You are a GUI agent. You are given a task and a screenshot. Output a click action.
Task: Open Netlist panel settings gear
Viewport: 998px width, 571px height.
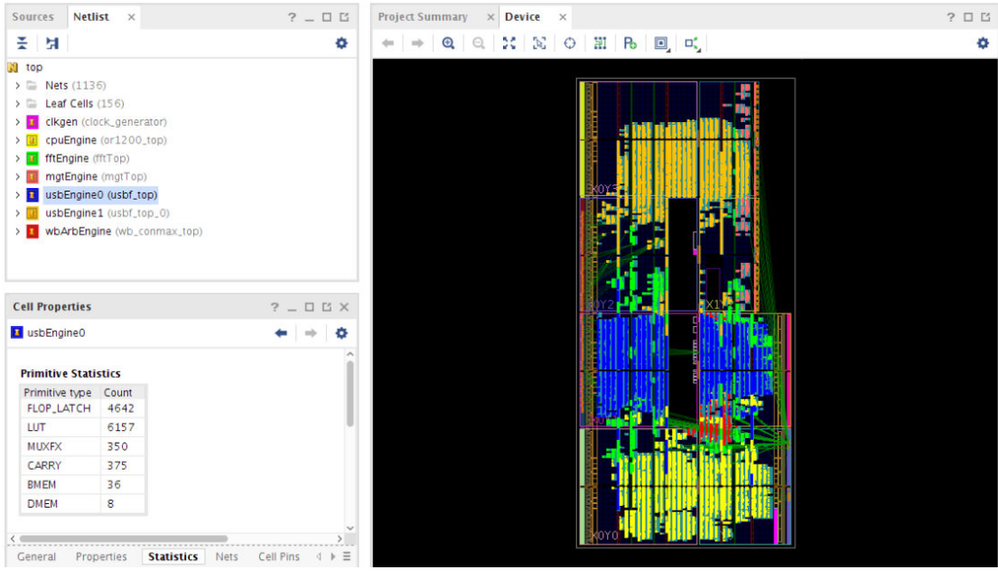click(341, 43)
